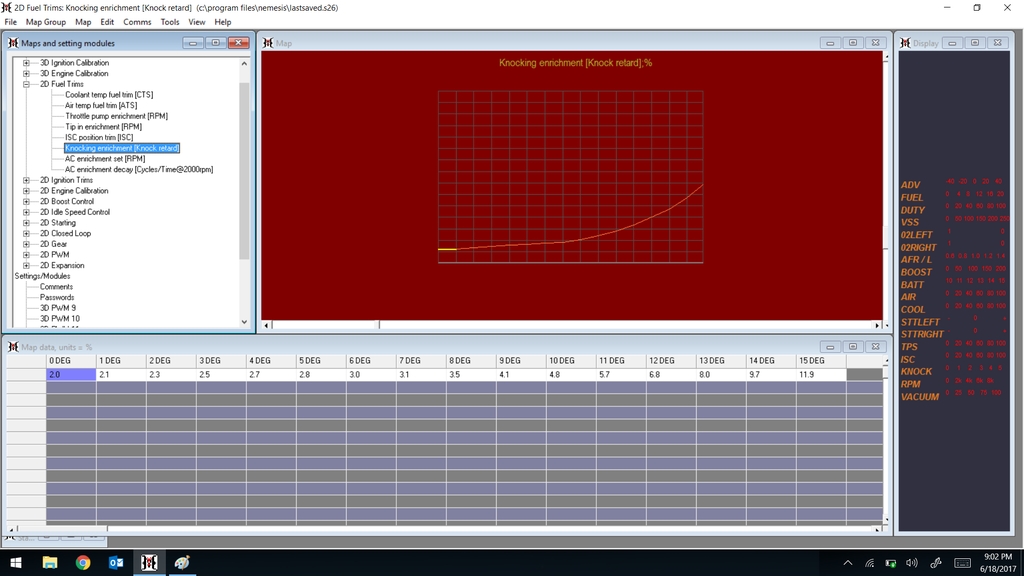Viewport: 1024px width, 576px height.
Task: Expand the 2D Boost Control node
Action: (26, 202)
